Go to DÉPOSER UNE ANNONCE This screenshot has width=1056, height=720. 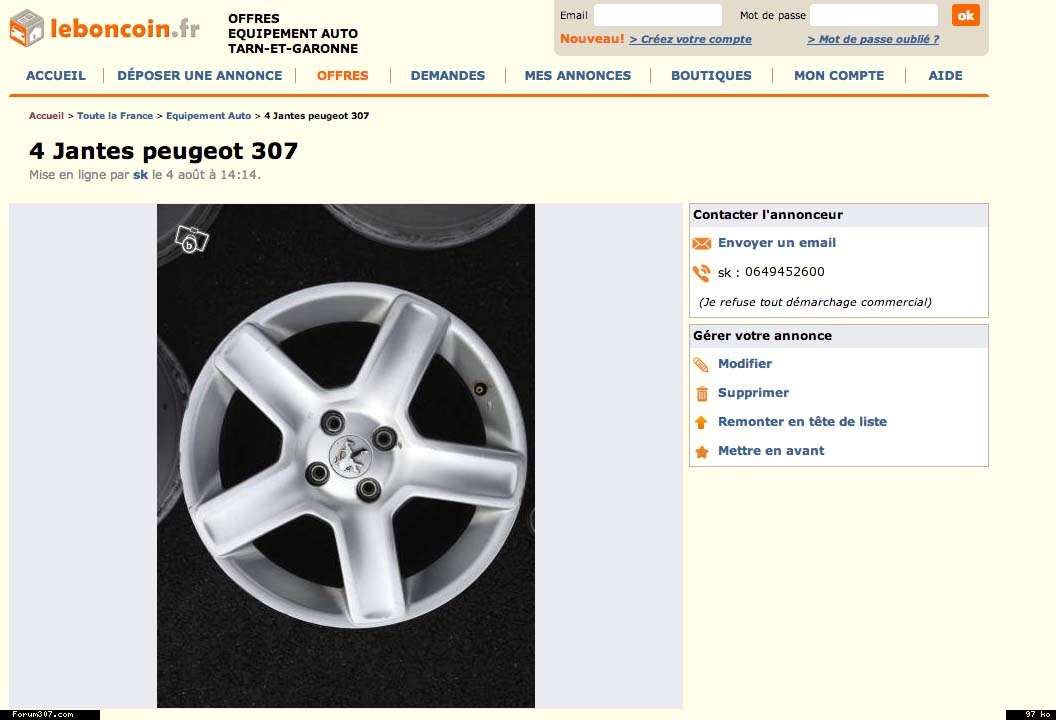click(x=199, y=75)
